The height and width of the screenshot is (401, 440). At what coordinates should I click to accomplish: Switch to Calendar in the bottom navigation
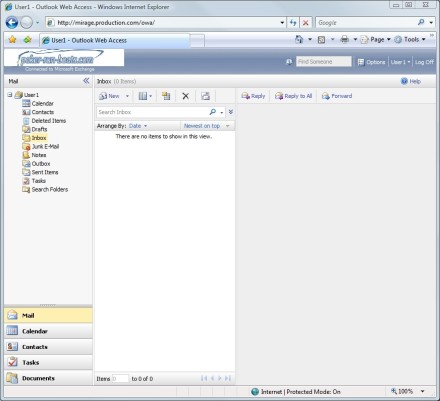tap(48, 331)
